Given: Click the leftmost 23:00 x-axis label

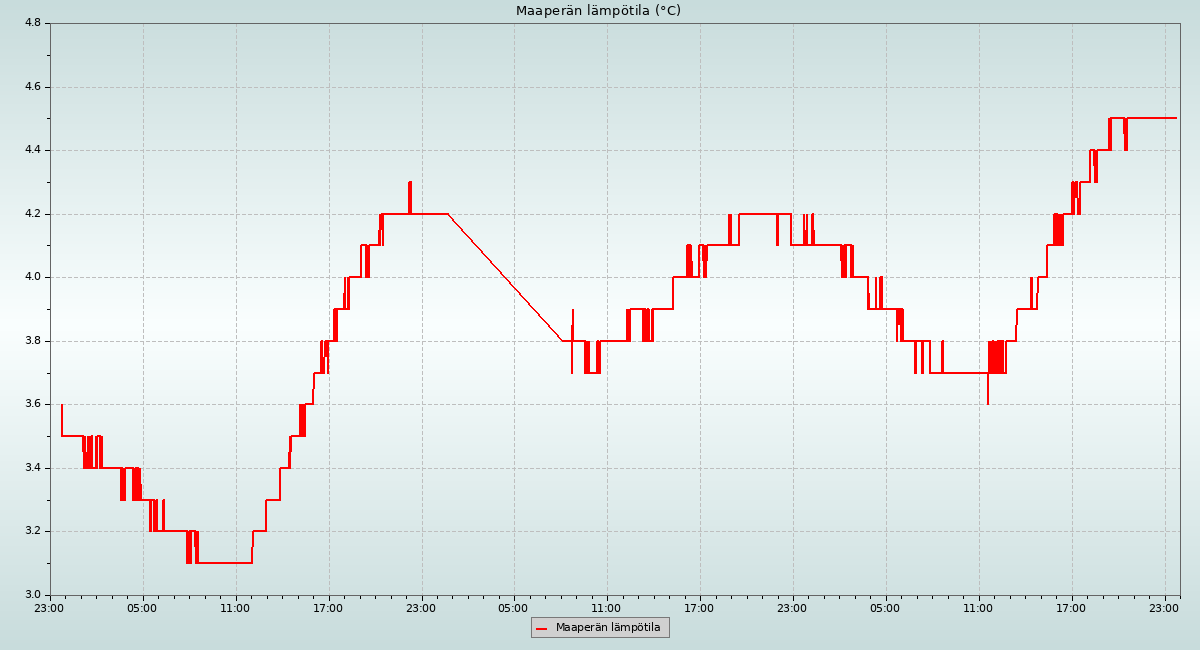Looking at the screenshot, I should point(50,607).
